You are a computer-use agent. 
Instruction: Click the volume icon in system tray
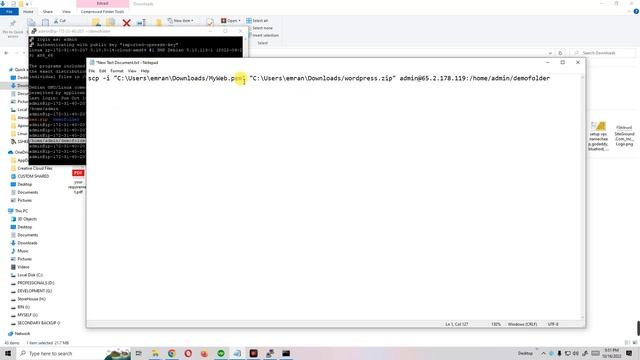pos(576,353)
